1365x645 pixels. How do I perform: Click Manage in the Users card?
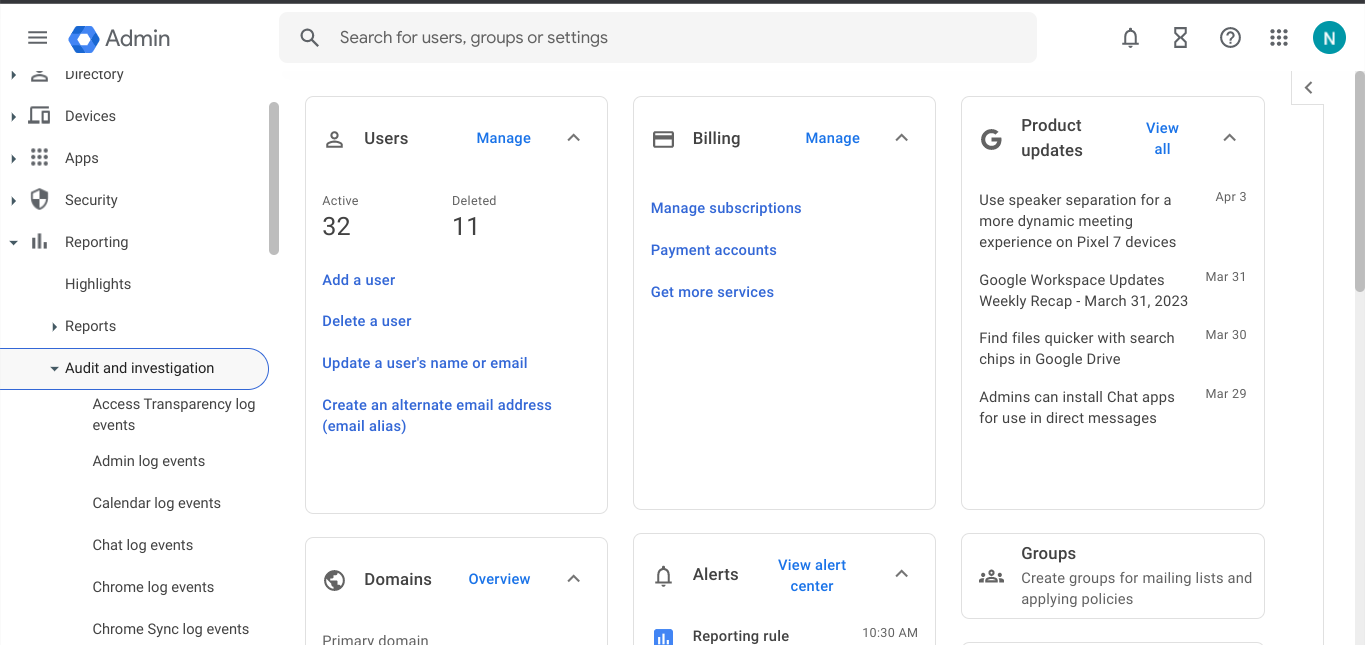504,138
